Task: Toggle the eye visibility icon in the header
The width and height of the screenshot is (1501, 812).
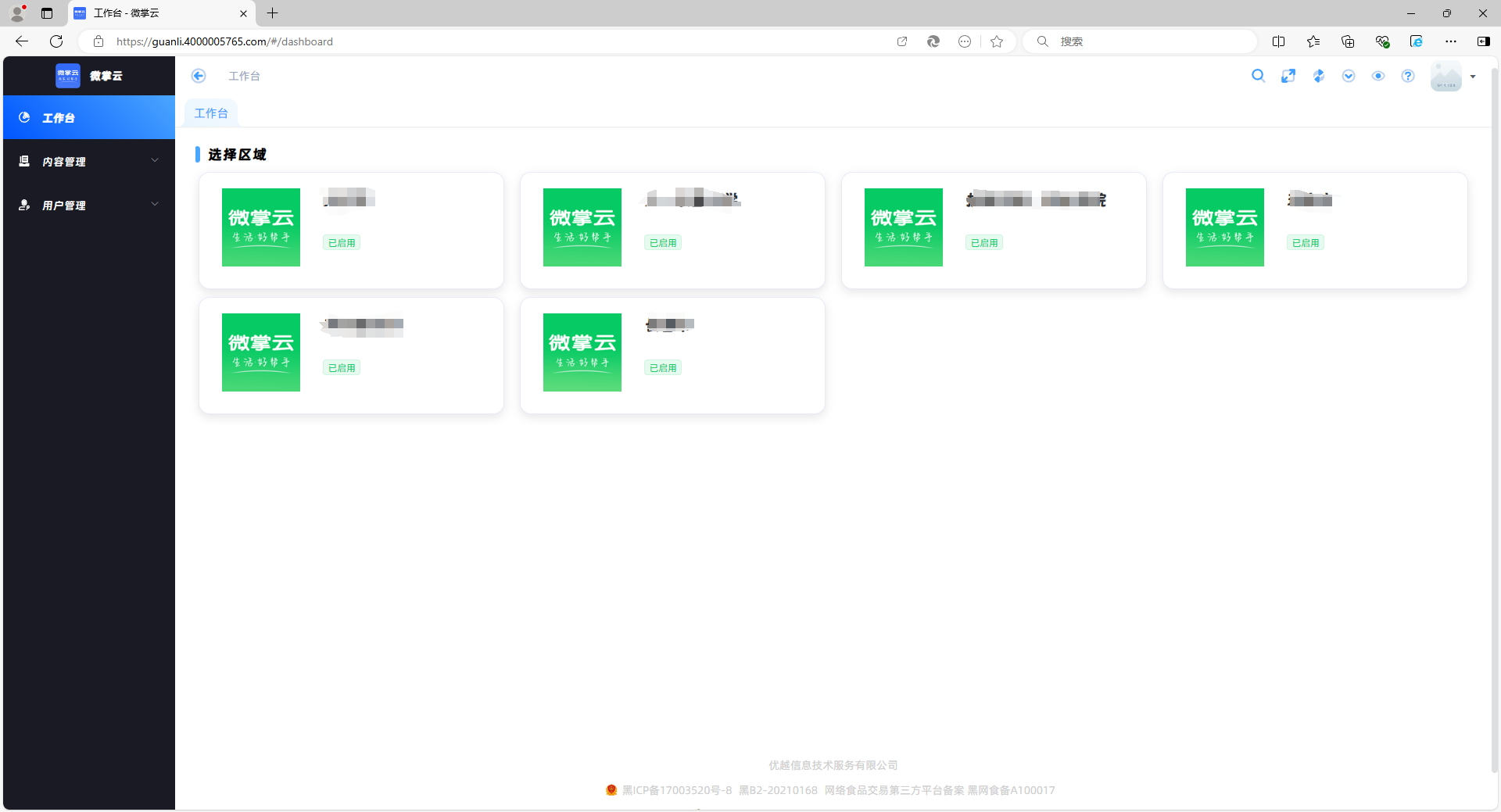Action: coord(1378,76)
